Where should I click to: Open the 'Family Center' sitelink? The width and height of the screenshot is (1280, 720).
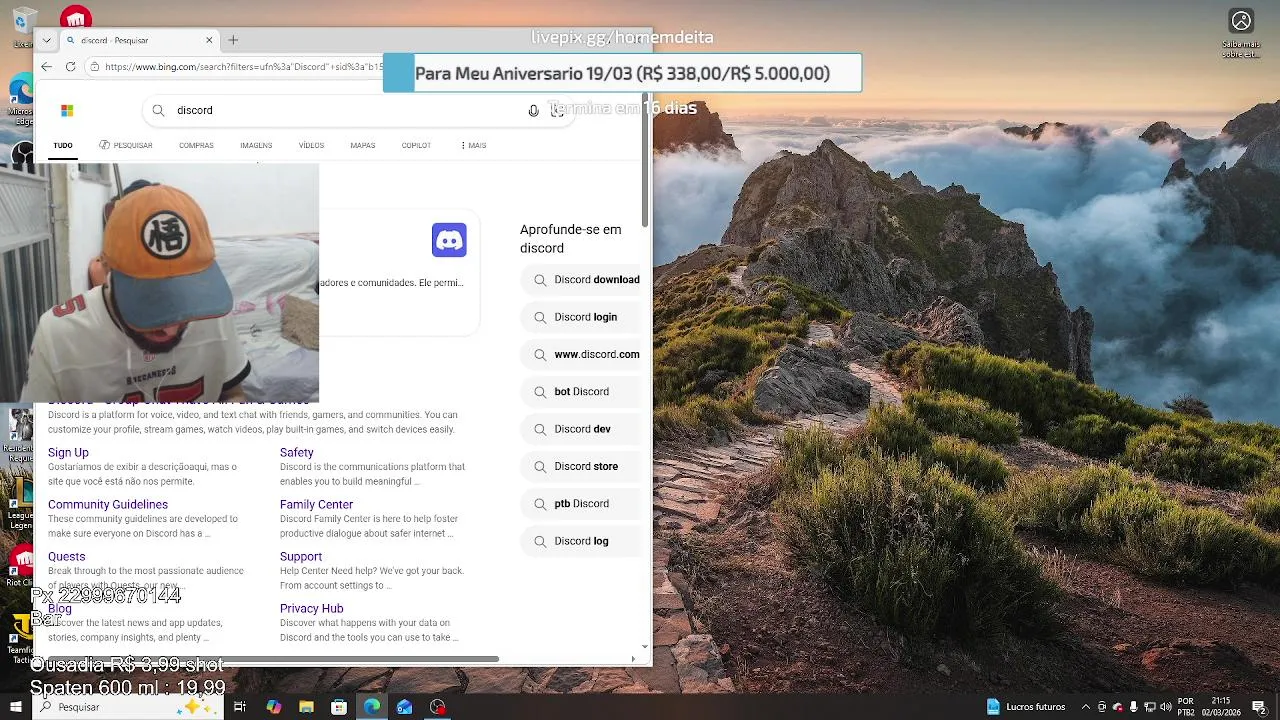point(316,505)
